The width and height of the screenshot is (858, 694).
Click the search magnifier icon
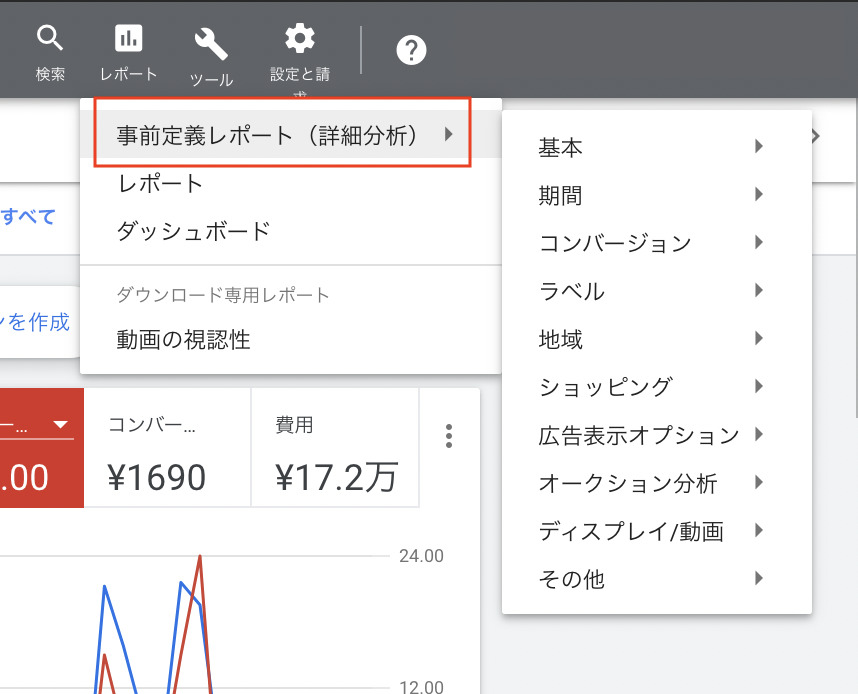pos(50,40)
